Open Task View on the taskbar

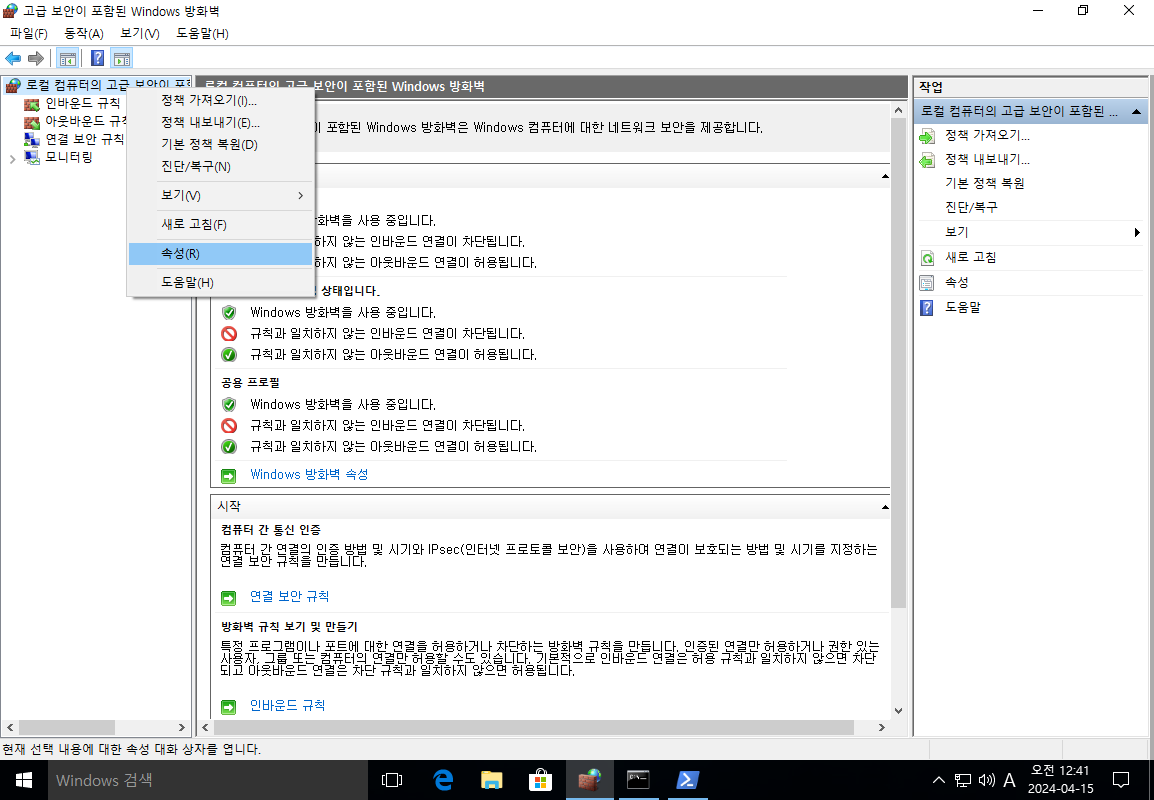(392, 780)
